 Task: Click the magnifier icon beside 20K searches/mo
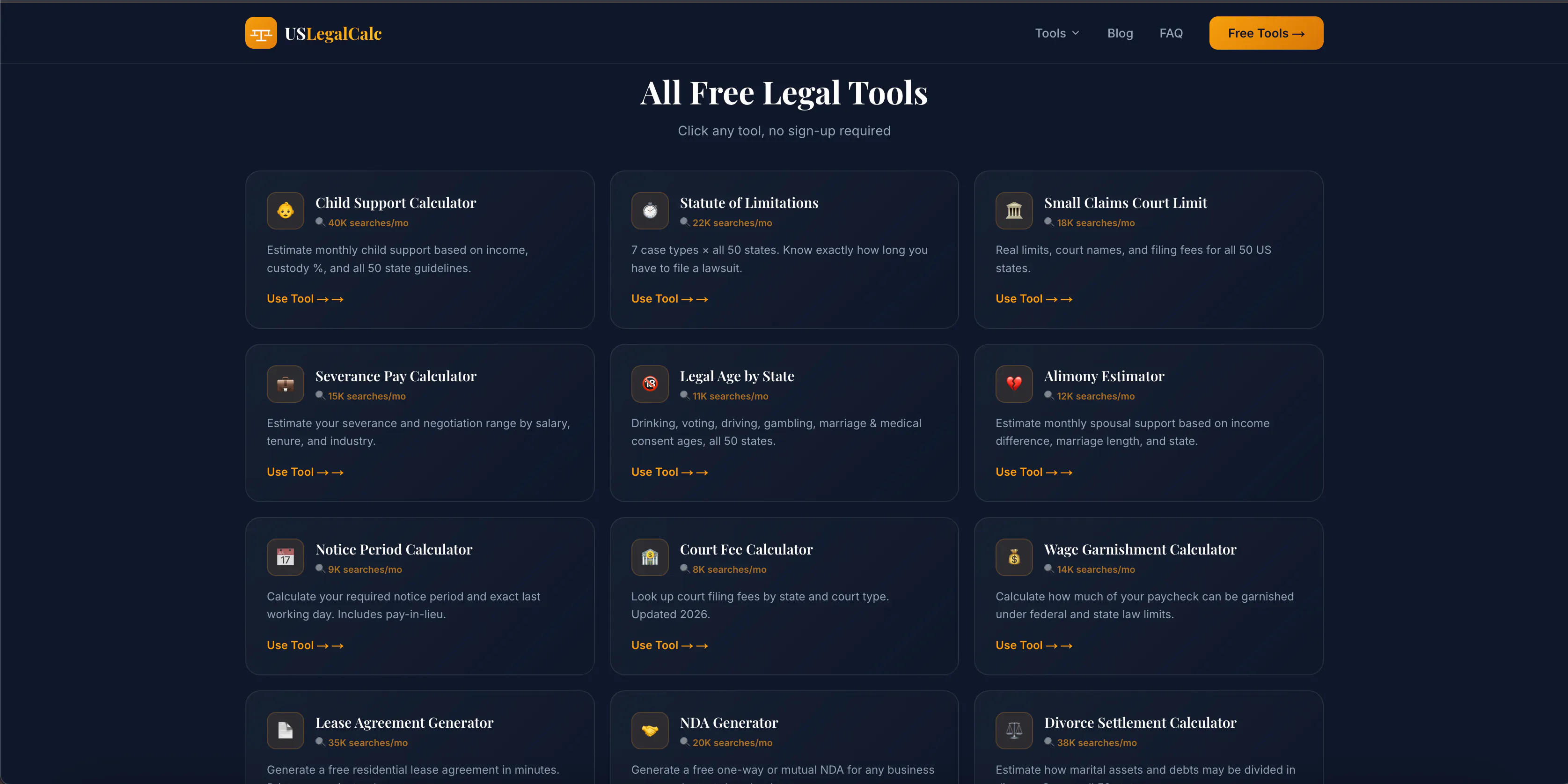(x=685, y=742)
